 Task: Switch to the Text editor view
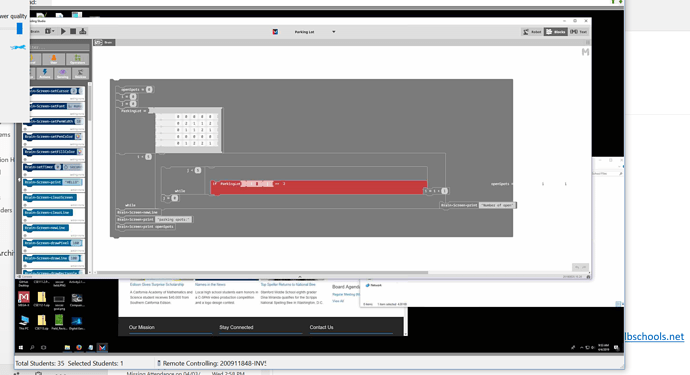tap(579, 32)
